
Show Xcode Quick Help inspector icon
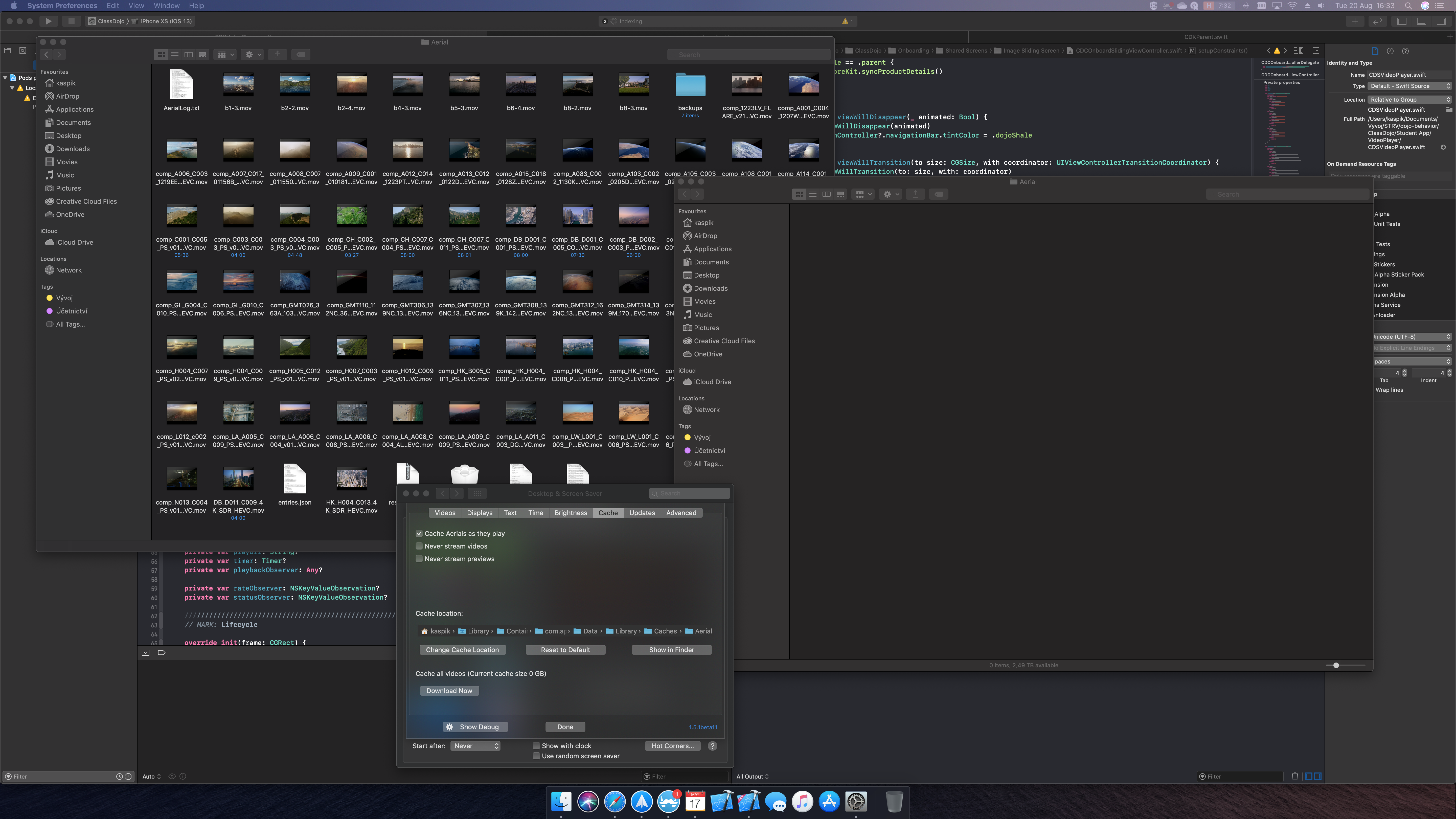point(1405,51)
